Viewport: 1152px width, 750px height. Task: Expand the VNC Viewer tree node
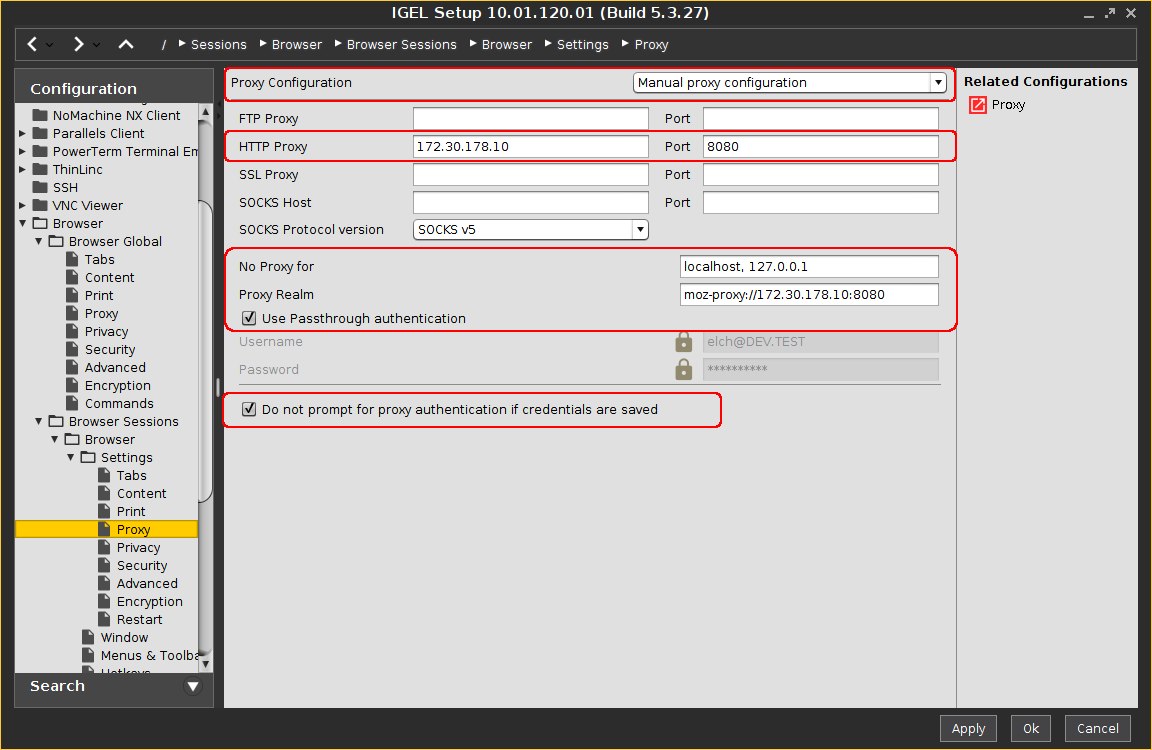(x=23, y=206)
